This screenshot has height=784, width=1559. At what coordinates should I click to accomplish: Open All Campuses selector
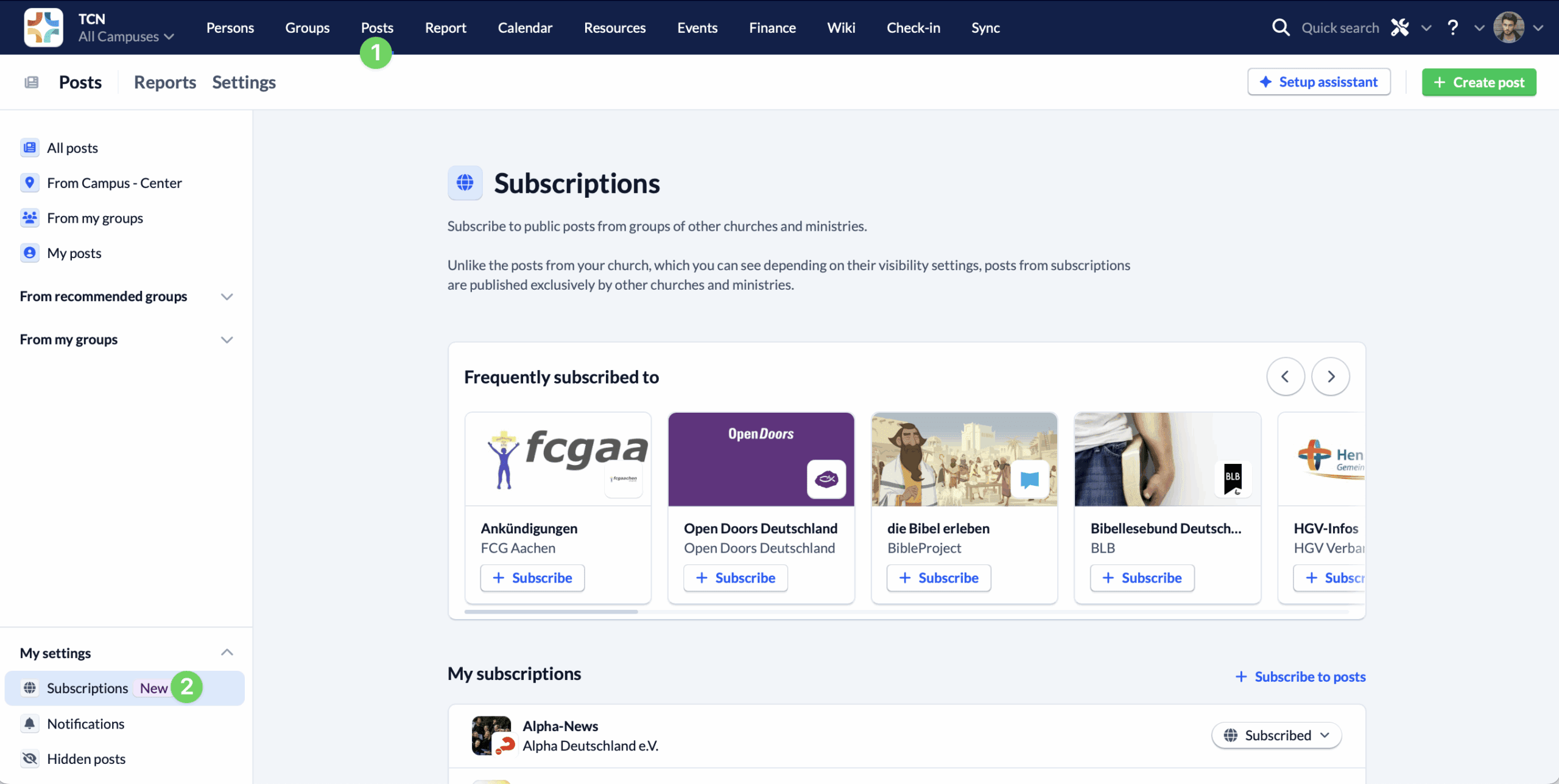coord(126,37)
